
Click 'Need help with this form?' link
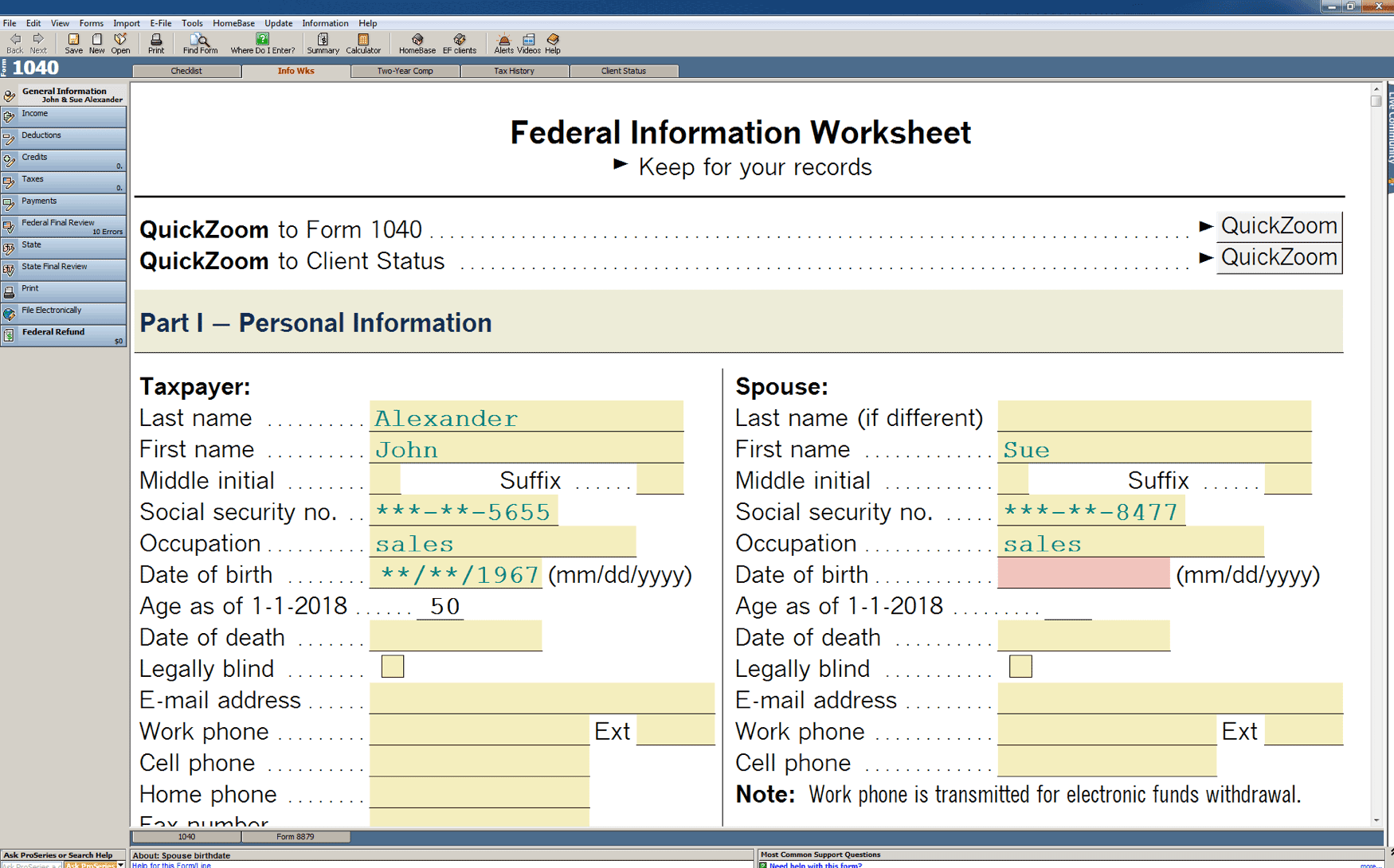(x=816, y=865)
